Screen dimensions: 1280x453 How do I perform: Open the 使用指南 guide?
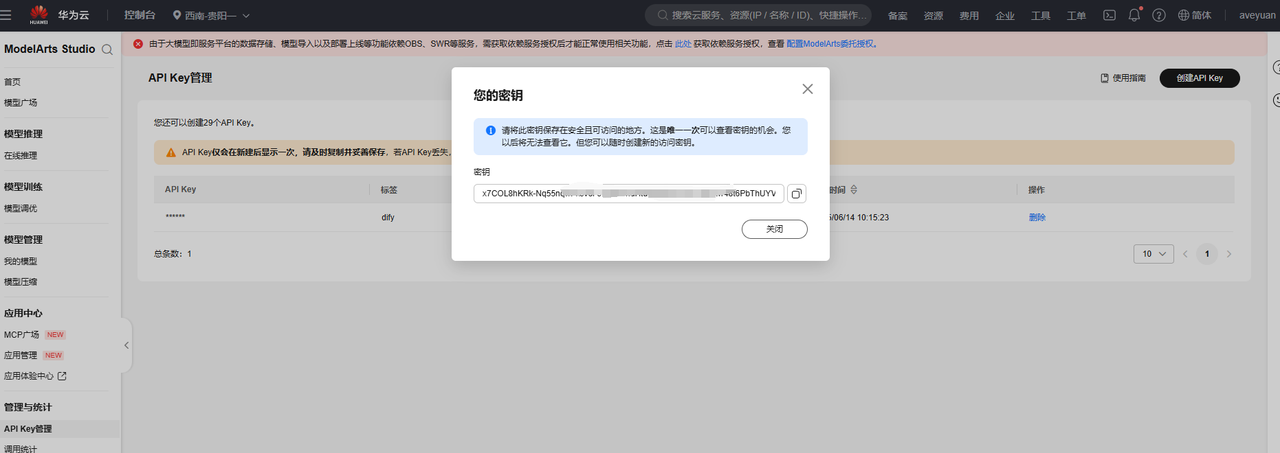1123,78
